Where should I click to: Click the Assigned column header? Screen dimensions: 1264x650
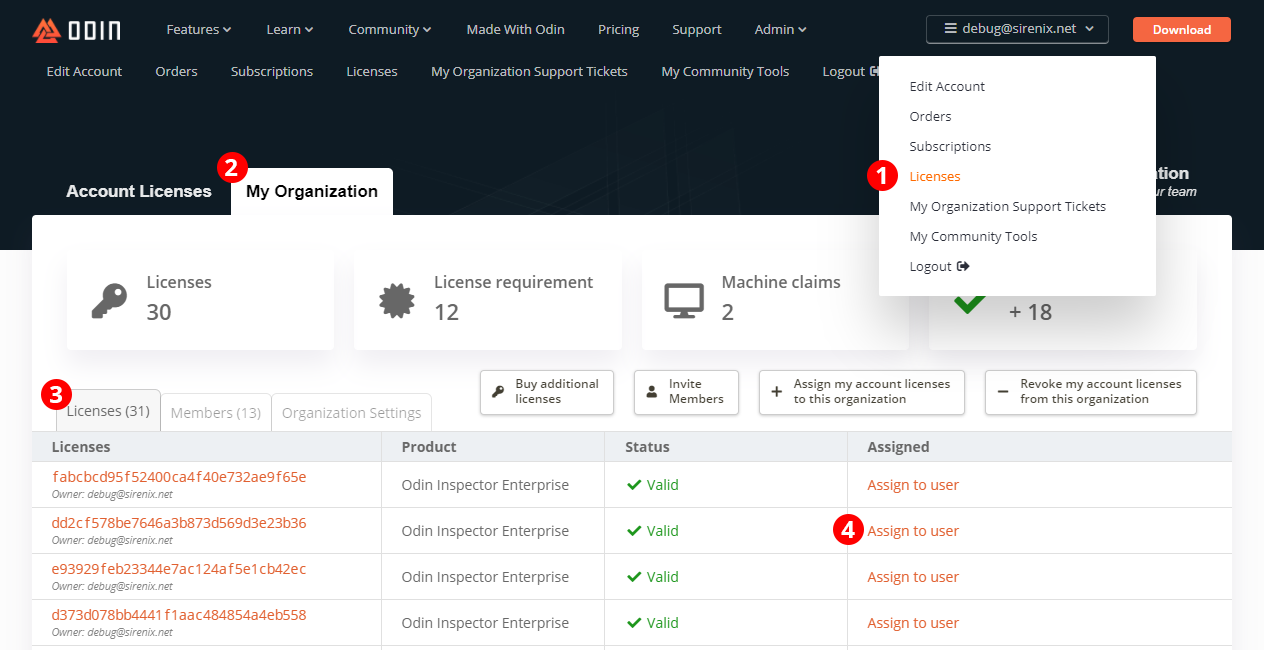pyautogui.click(x=898, y=447)
